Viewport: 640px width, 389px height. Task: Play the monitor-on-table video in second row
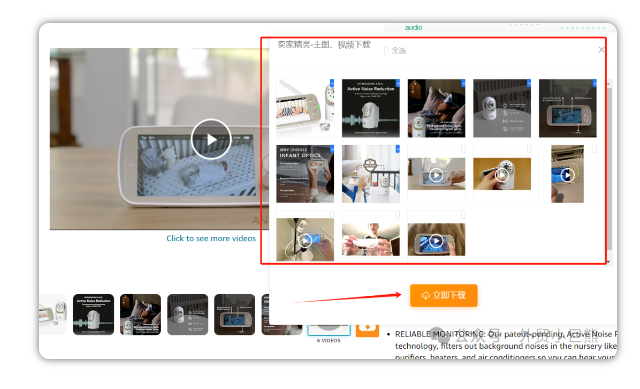click(x=436, y=175)
